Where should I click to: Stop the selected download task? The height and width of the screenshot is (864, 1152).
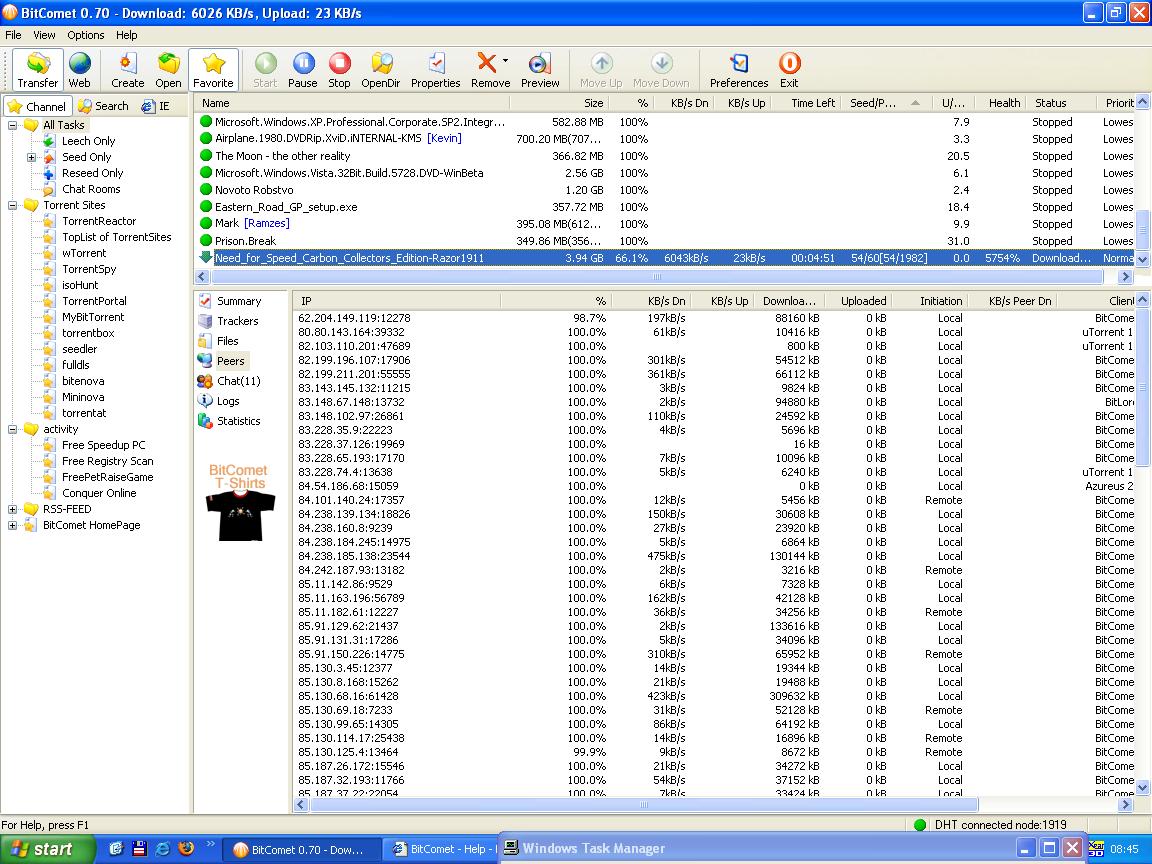click(x=339, y=70)
